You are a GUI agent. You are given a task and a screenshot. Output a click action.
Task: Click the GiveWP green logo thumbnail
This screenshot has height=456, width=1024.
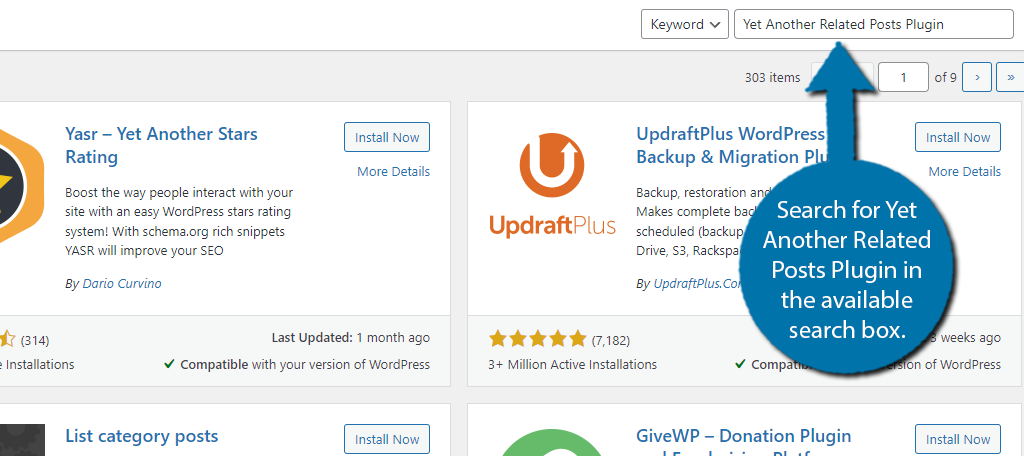pos(552,441)
